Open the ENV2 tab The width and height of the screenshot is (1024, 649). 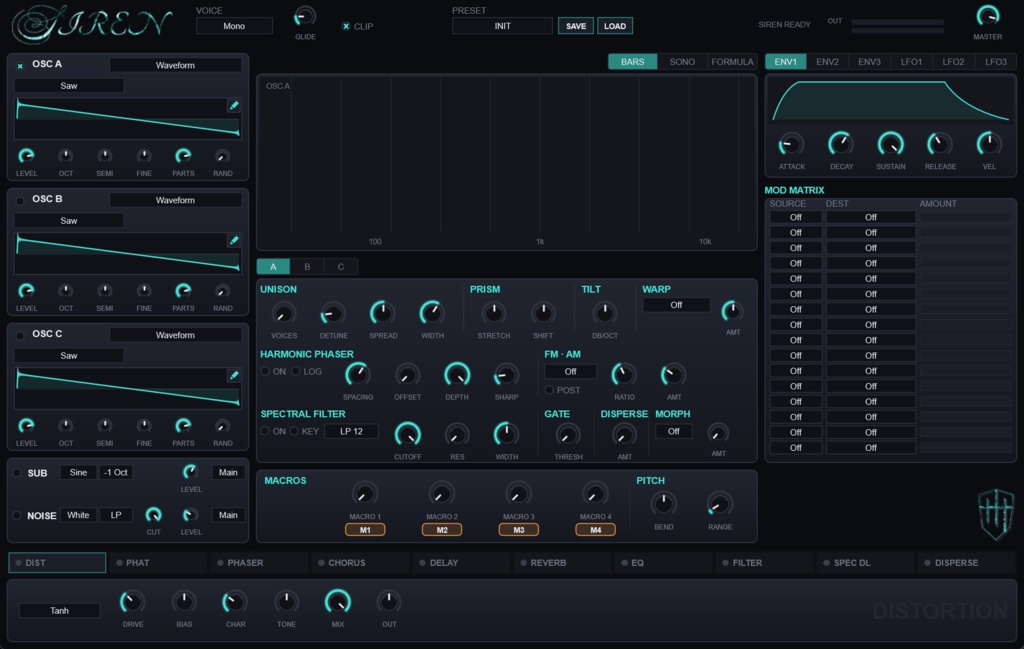pyautogui.click(x=827, y=61)
